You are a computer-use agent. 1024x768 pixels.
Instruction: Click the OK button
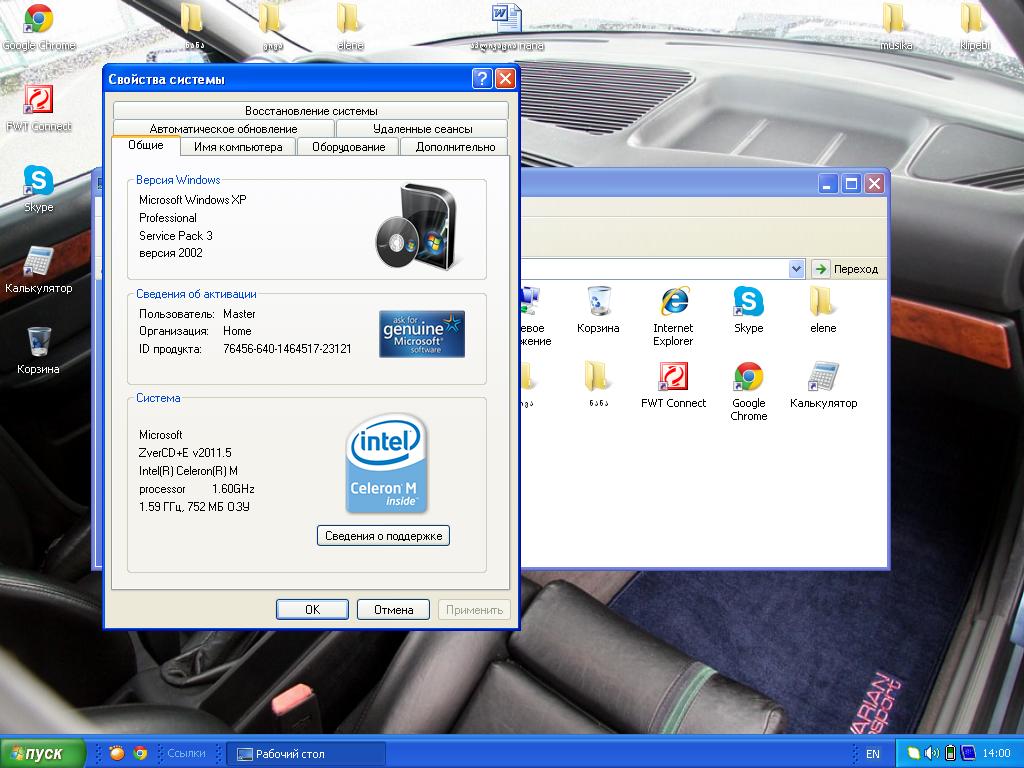312,610
